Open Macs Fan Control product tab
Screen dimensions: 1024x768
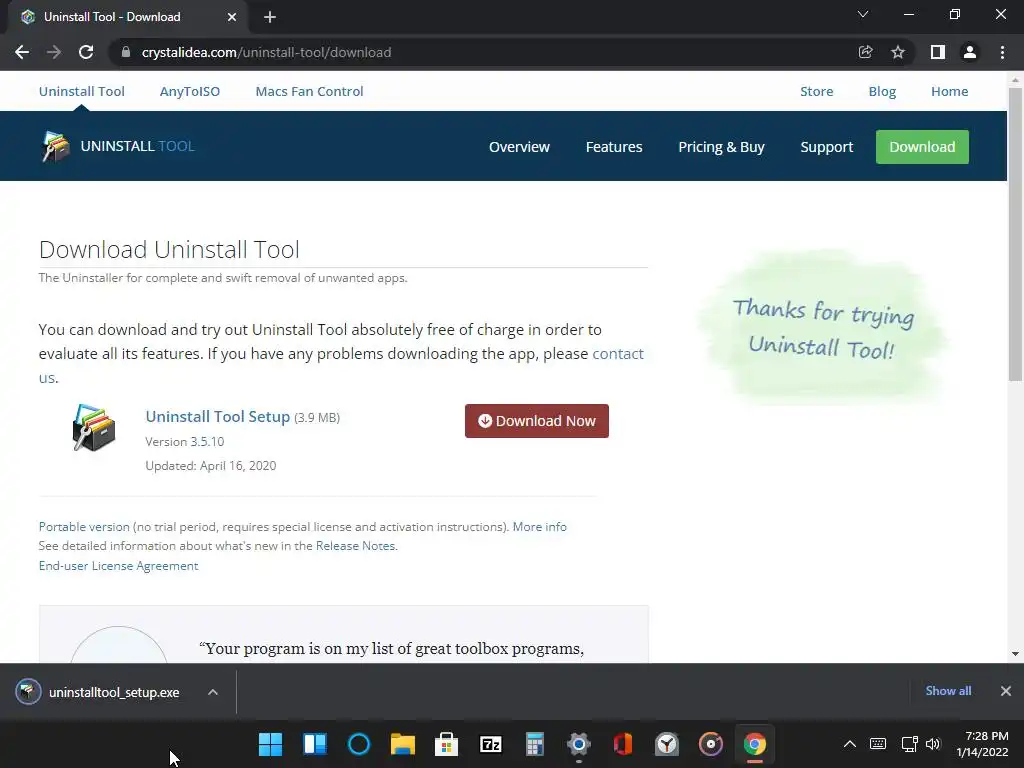click(x=310, y=91)
